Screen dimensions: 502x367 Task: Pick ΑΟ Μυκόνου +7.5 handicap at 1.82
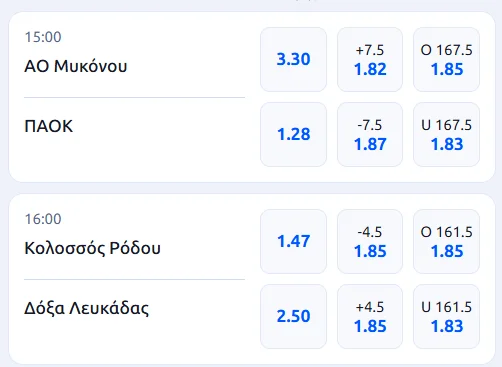pyautogui.click(x=370, y=59)
